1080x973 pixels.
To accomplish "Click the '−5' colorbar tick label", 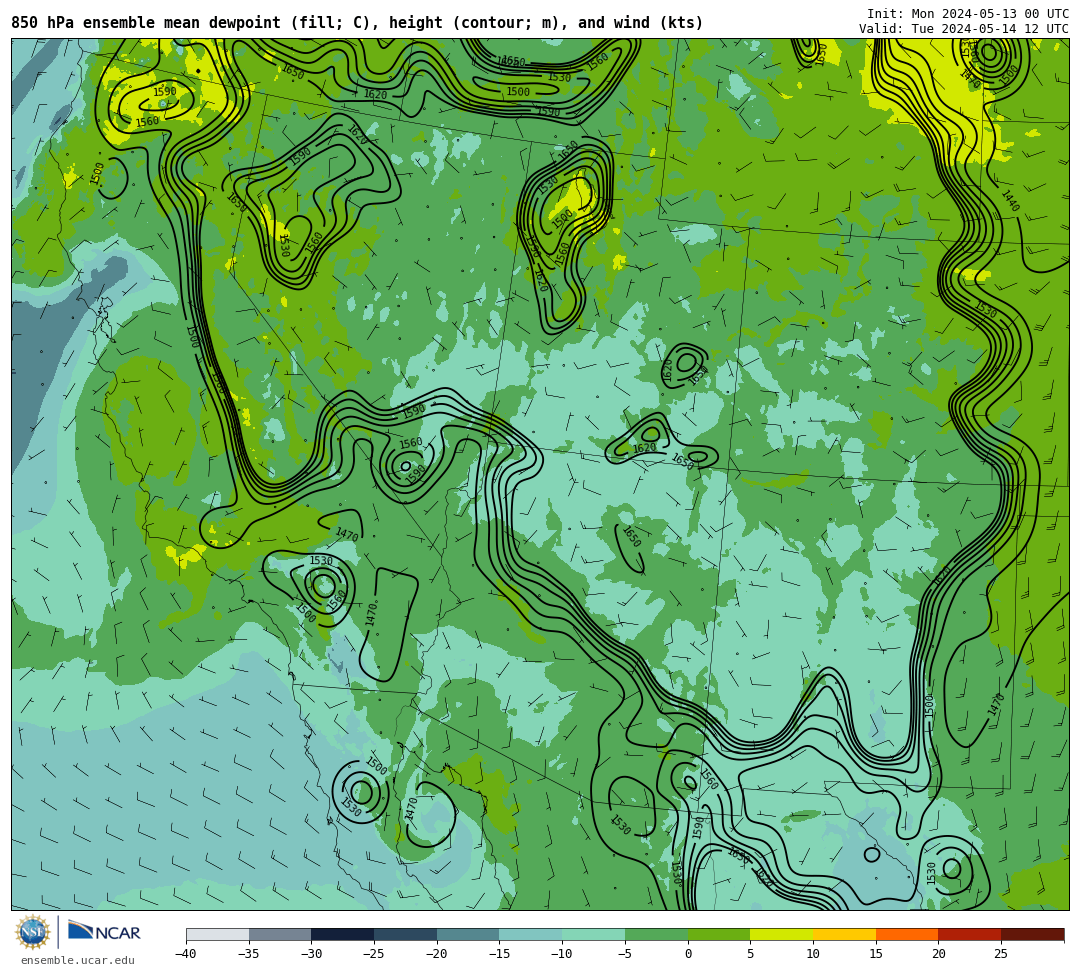I will click(624, 954).
